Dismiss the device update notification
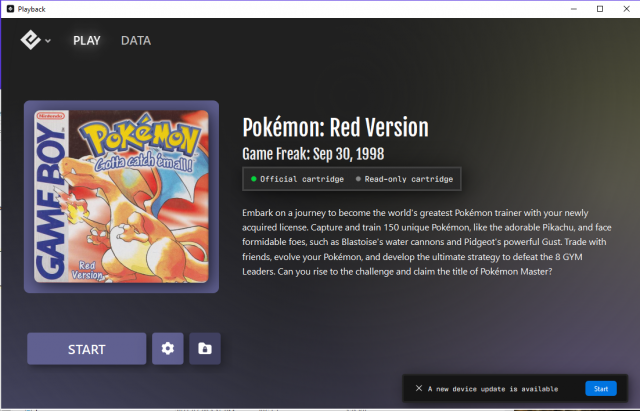 418,388
